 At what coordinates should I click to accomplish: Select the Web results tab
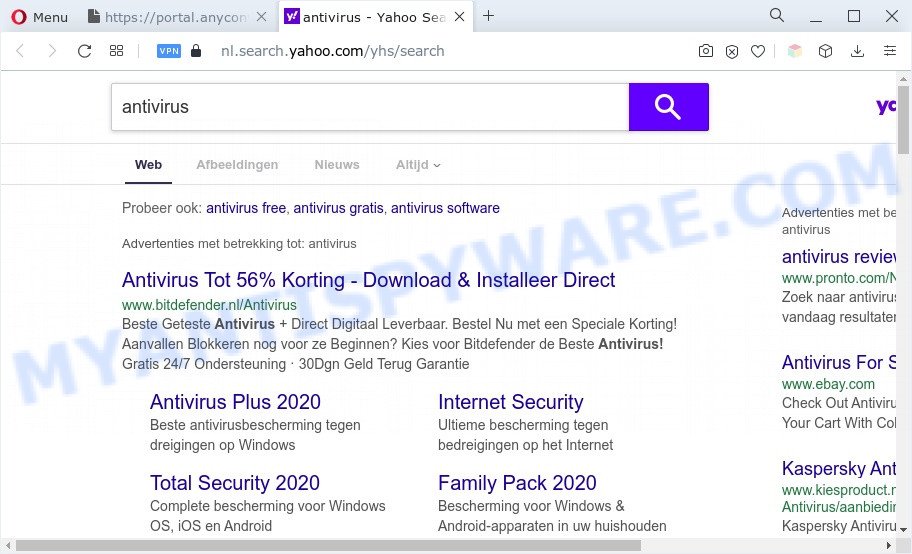pyautogui.click(x=148, y=165)
